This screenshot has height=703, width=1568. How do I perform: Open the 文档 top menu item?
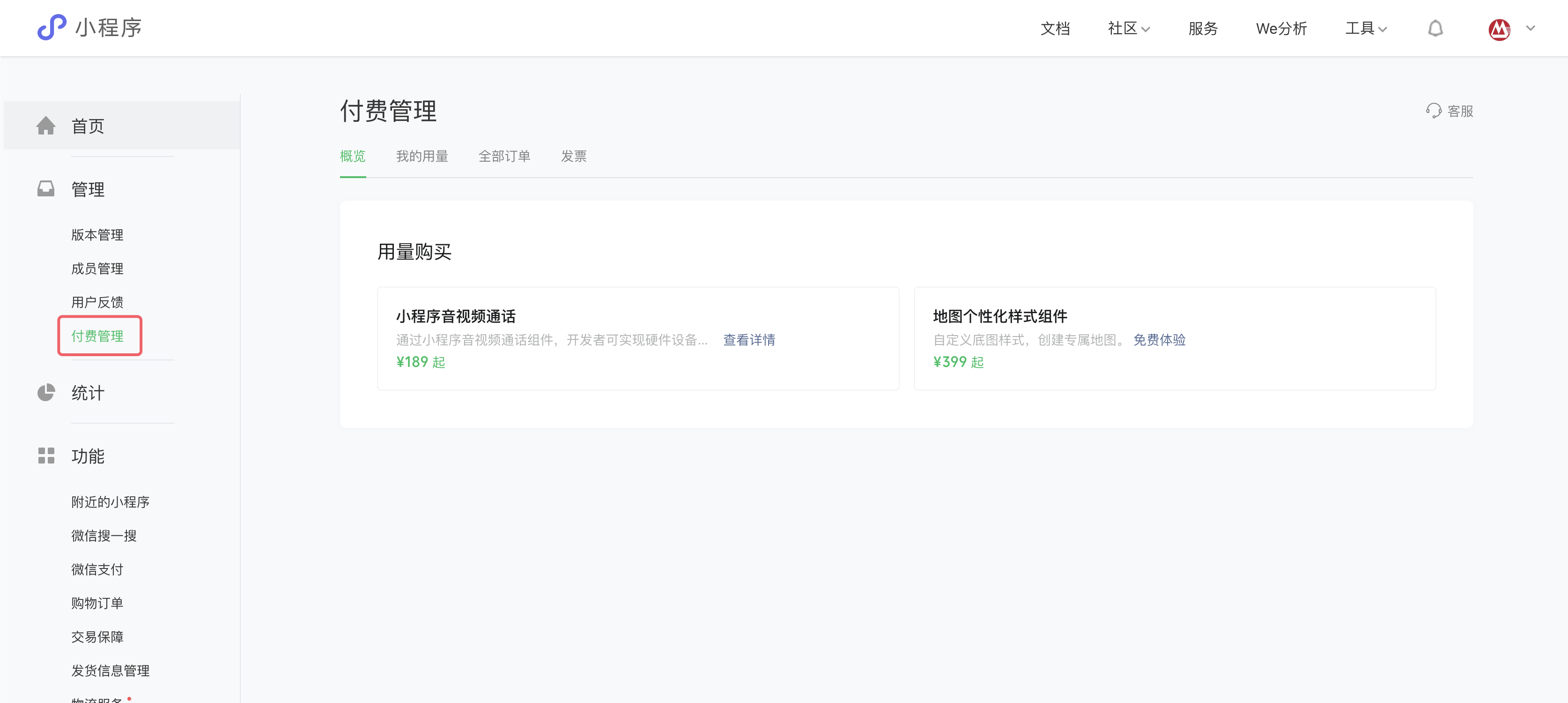pyautogui.click(x=1055, y=29)
